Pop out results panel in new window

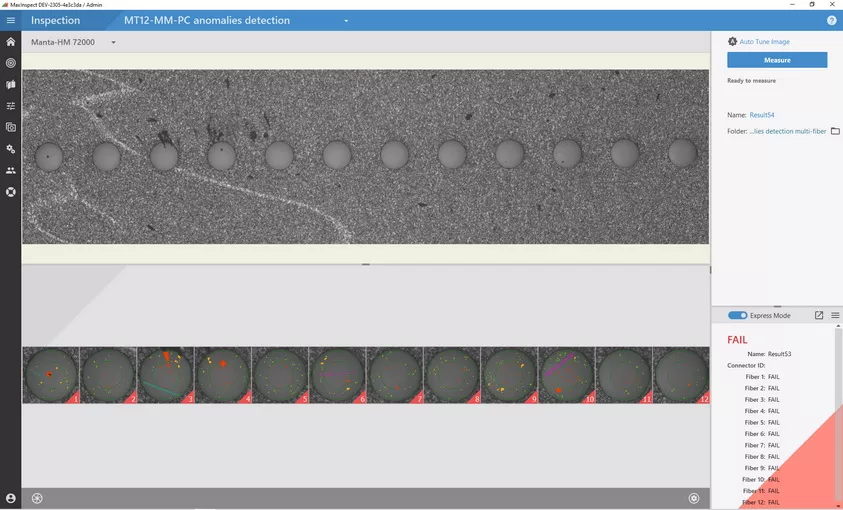coord(819,315)
